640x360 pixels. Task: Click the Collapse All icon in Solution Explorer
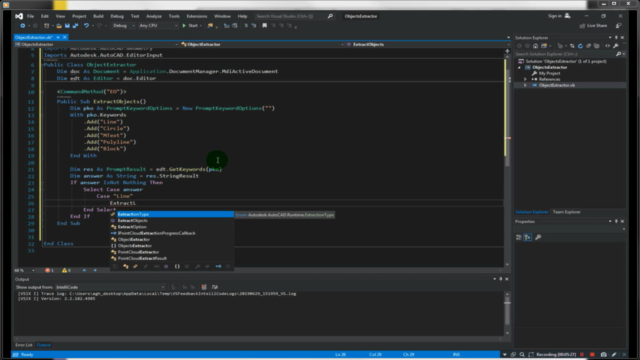(588, 46)
